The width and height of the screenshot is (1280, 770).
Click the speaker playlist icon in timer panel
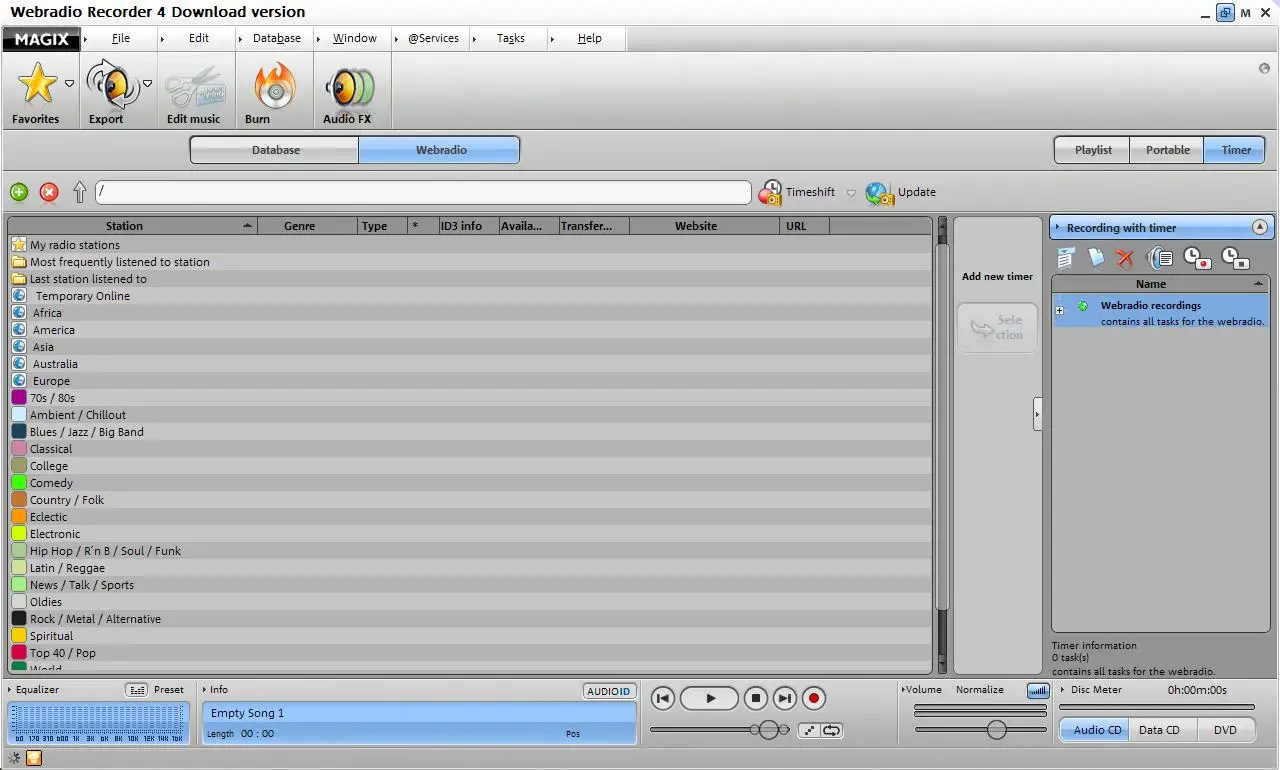[x=1159, y=258]
